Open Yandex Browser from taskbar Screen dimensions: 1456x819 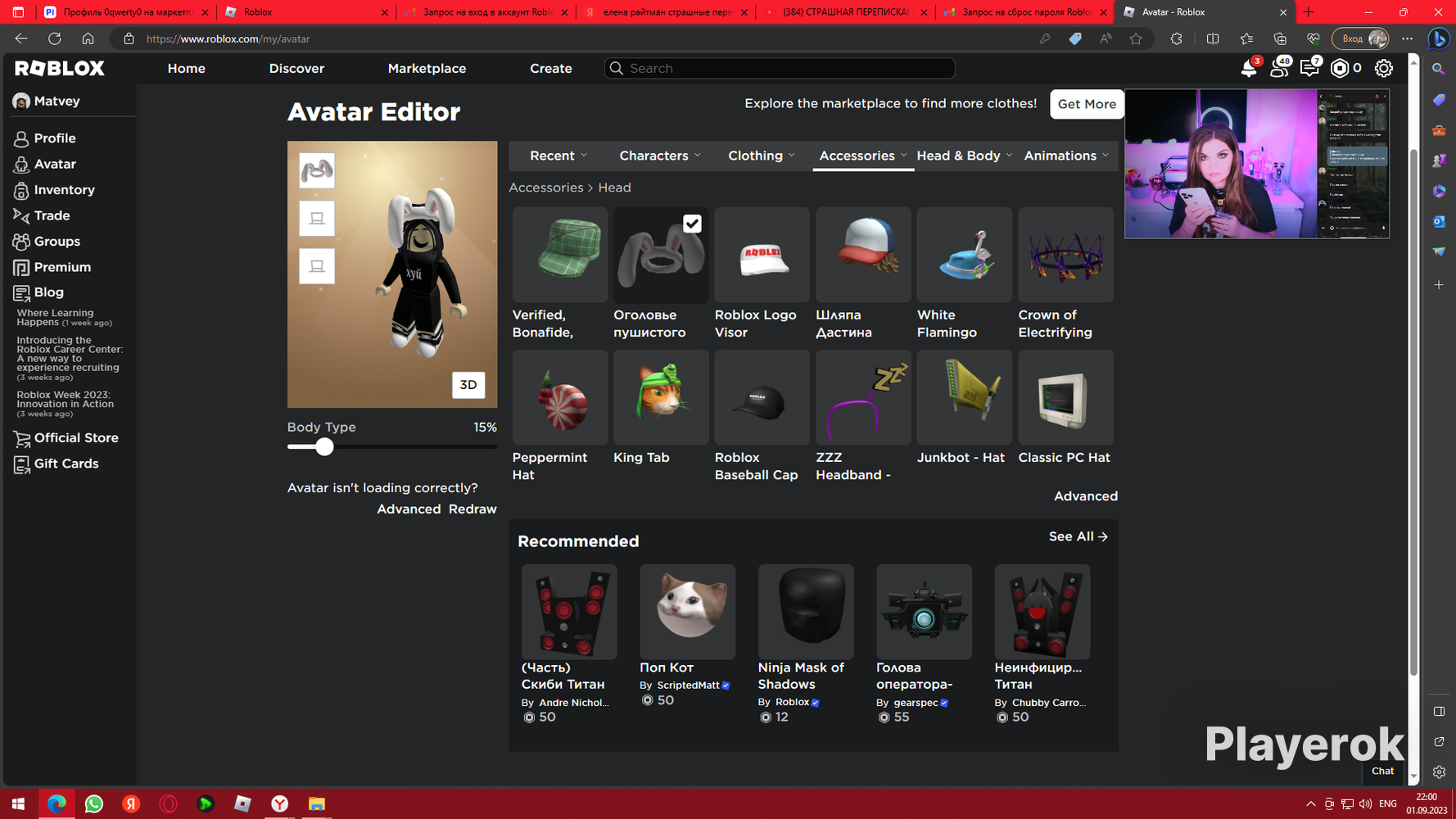280,804
